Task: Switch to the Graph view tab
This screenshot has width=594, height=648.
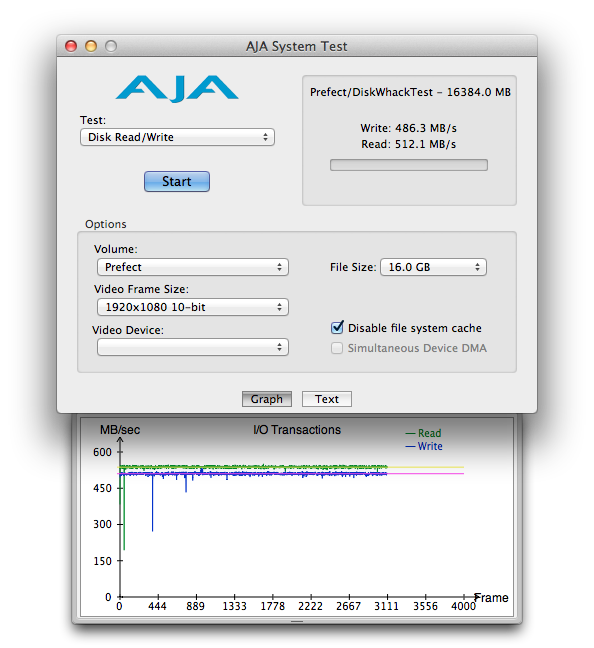Action: pos(267,399)
